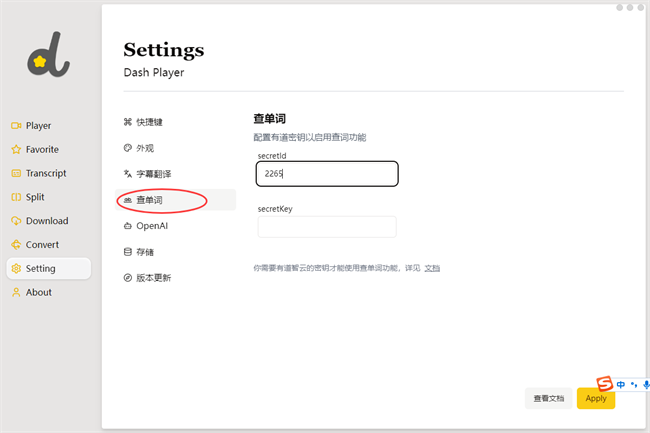
Task: Click the Sogou punctuation mode icon
Action: (634, 385)
